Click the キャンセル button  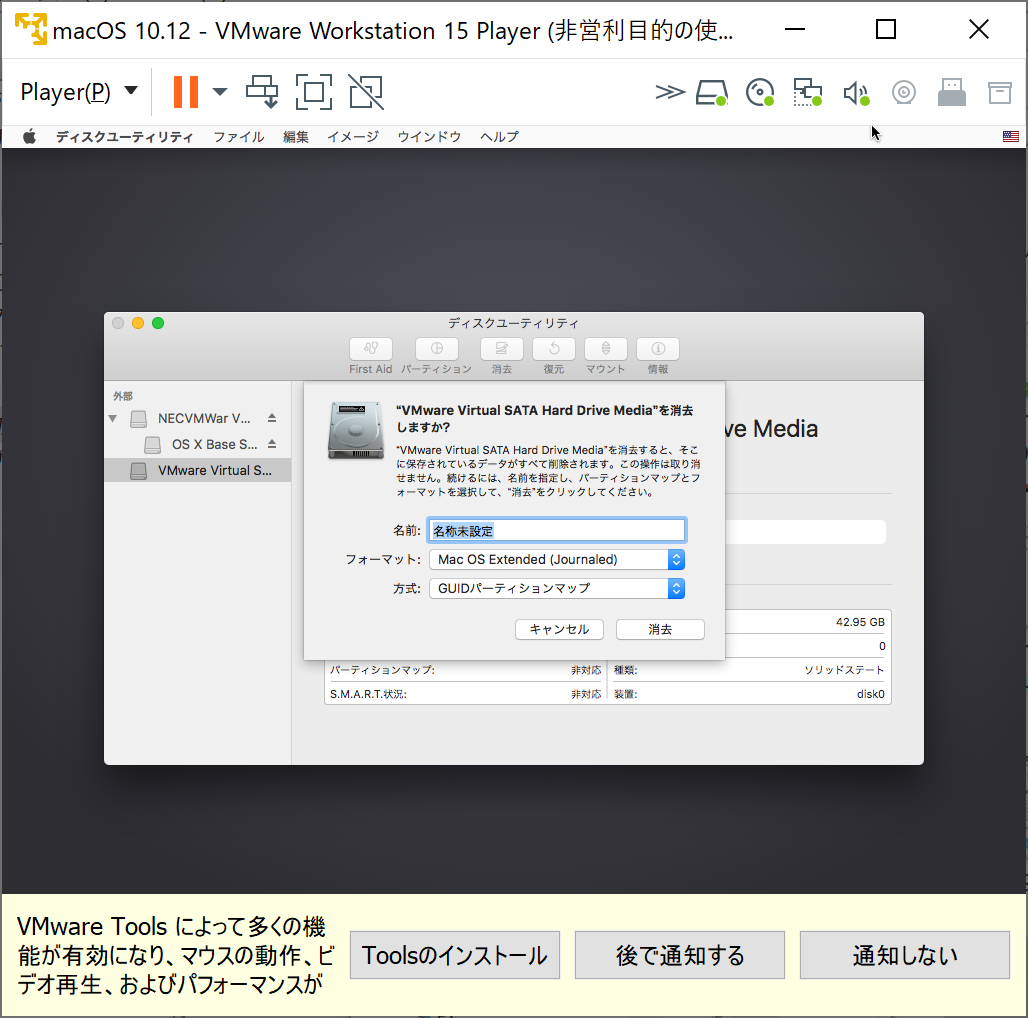[559, 629]
